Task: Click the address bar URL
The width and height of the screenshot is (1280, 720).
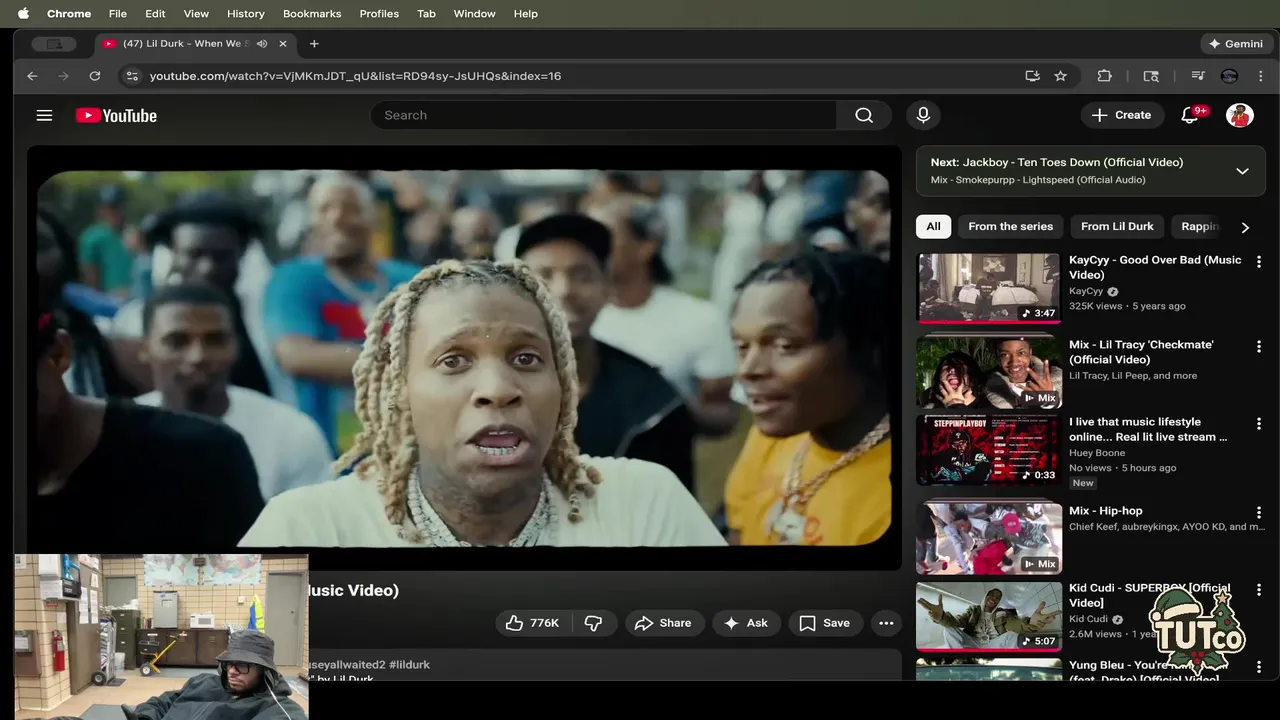Action: 355,76
